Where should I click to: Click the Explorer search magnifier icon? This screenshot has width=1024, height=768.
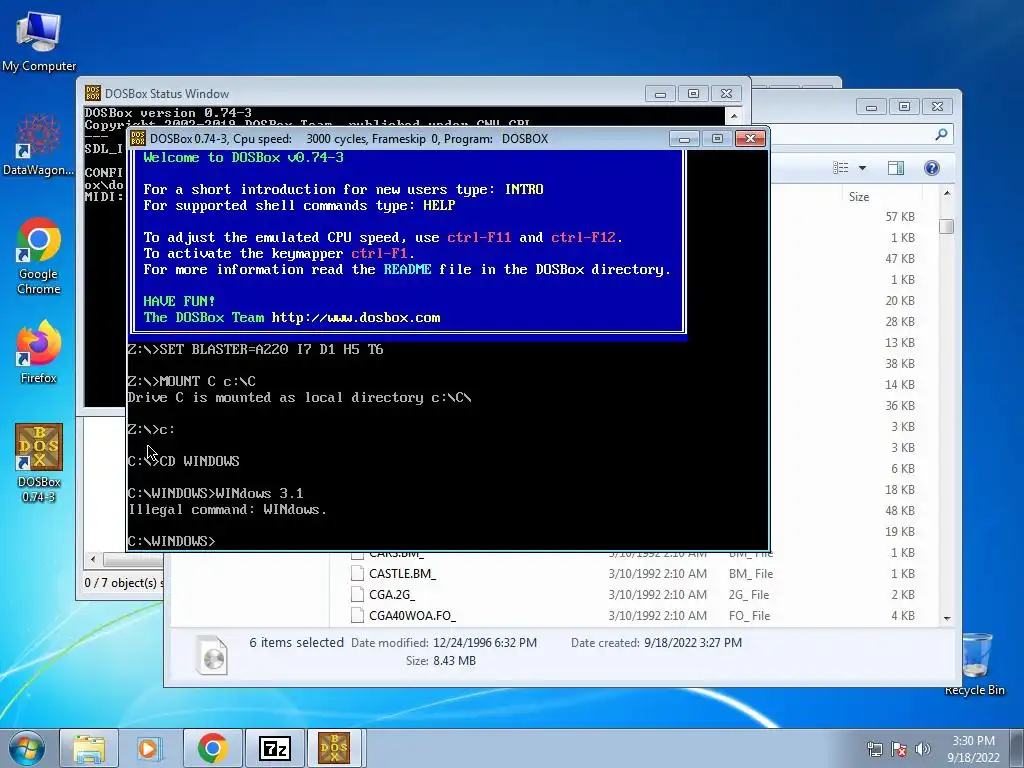[x=941, y=135]
